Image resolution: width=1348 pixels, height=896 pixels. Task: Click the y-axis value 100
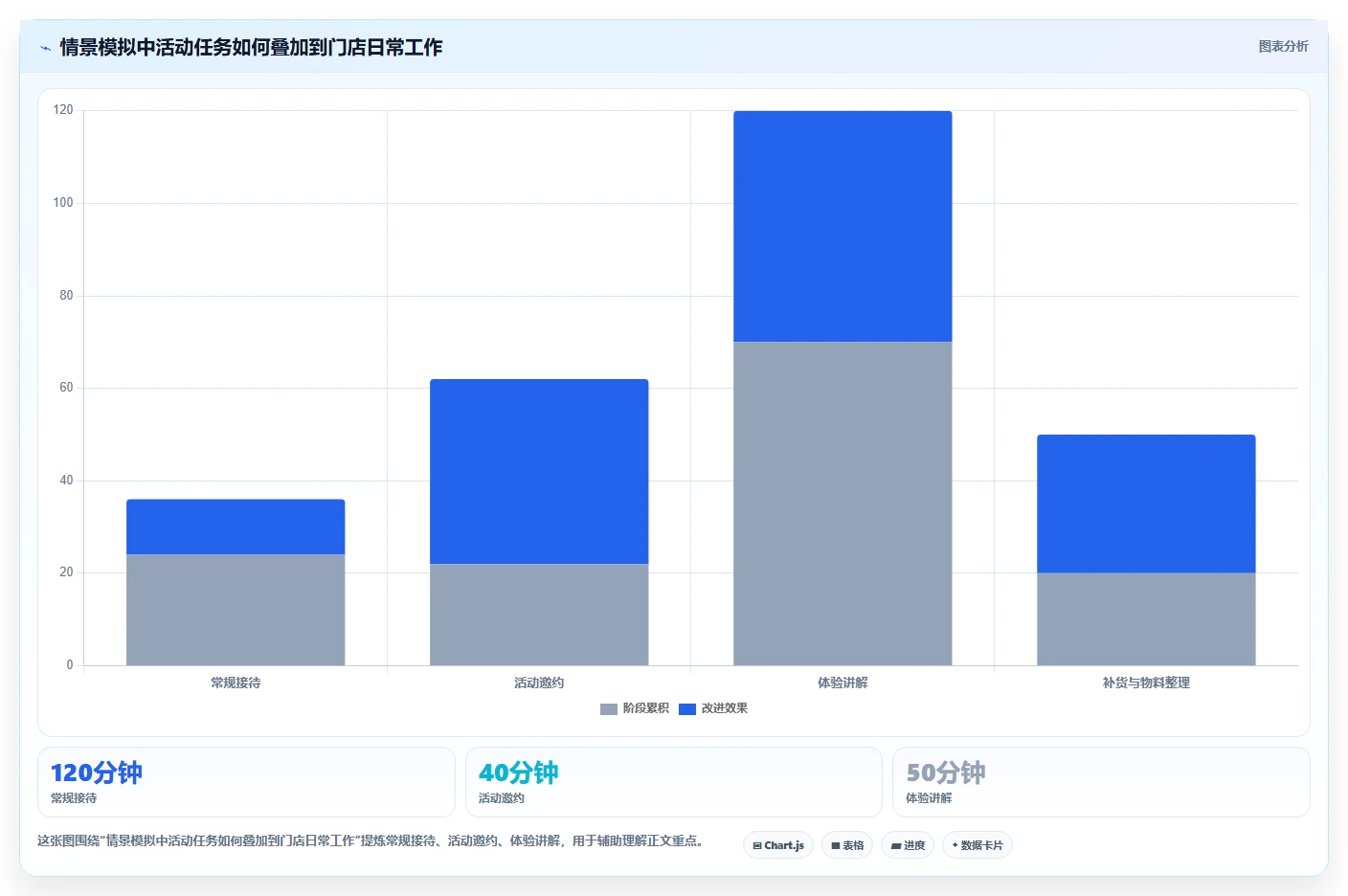click(63, 203)
